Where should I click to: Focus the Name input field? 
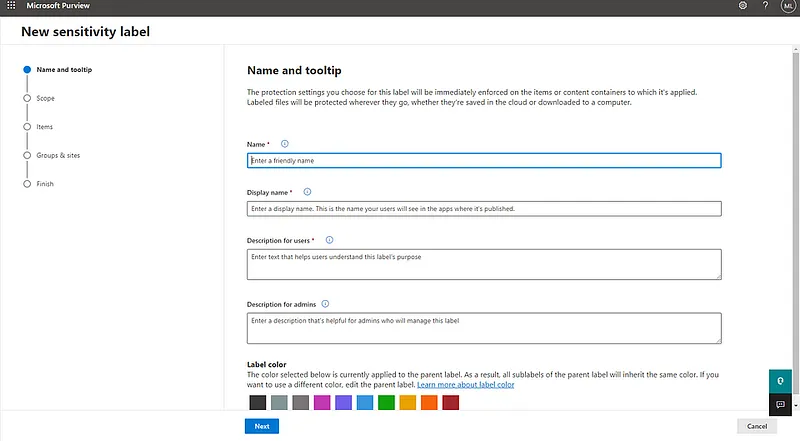click(x=484, y=160)
